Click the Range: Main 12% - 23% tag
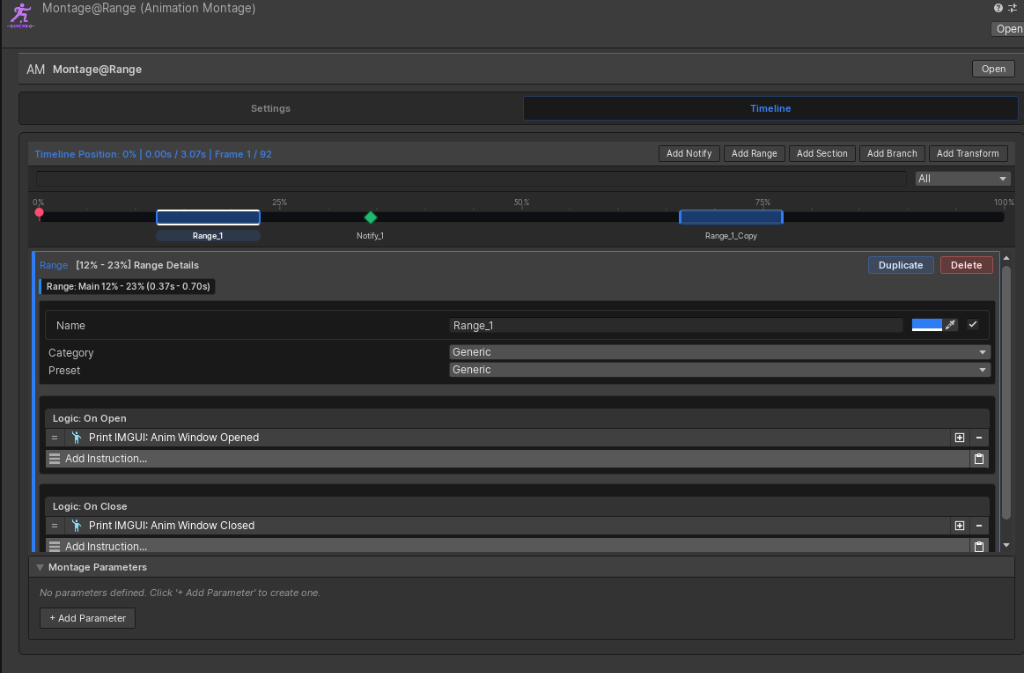The height and width of the screenshot is (673, 1024). [x=127, y=286]
